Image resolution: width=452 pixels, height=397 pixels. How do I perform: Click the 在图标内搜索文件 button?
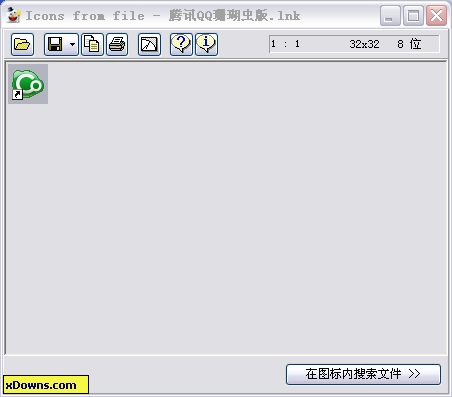tap(363, 374)
